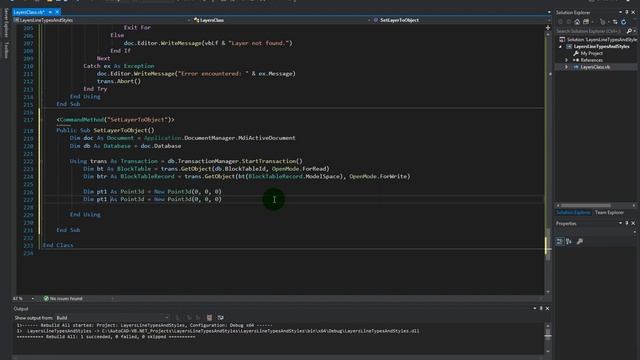This screenshot has width=640, height=360.
Task: Open Solution Explorer window options dropdown
Action: (x=620, y=12)
